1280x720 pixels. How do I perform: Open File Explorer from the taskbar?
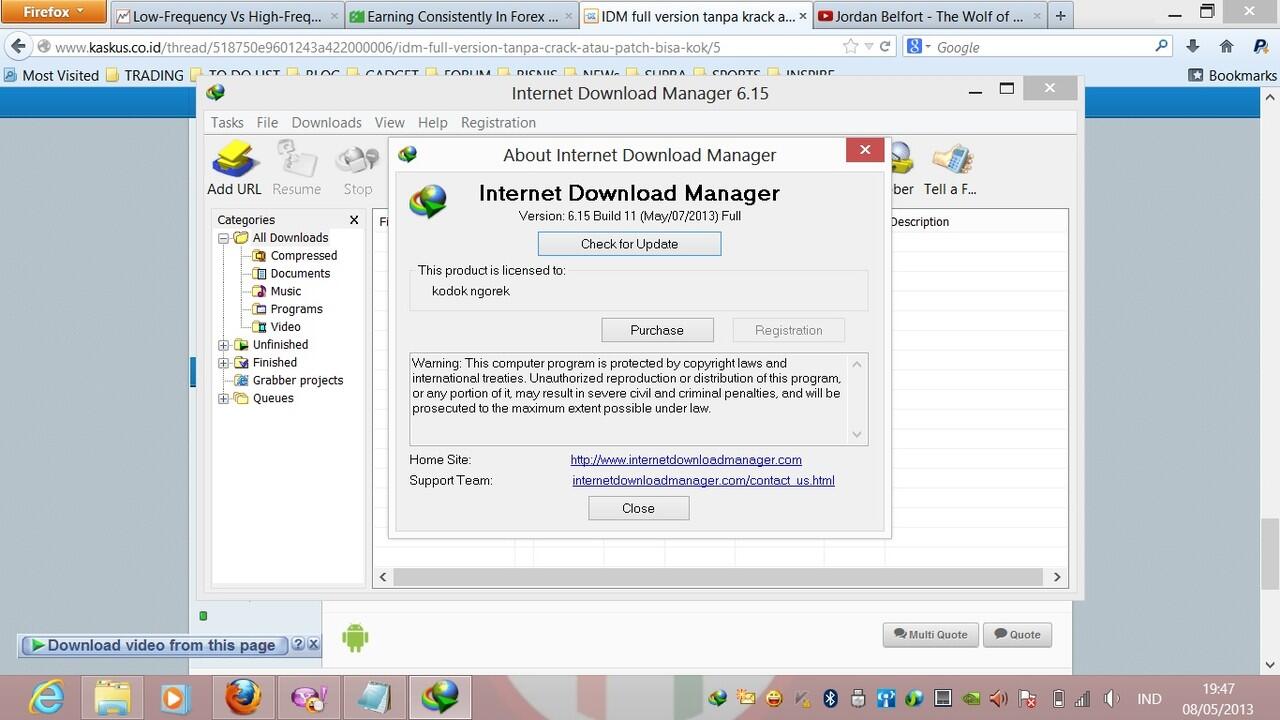(112, 697)
